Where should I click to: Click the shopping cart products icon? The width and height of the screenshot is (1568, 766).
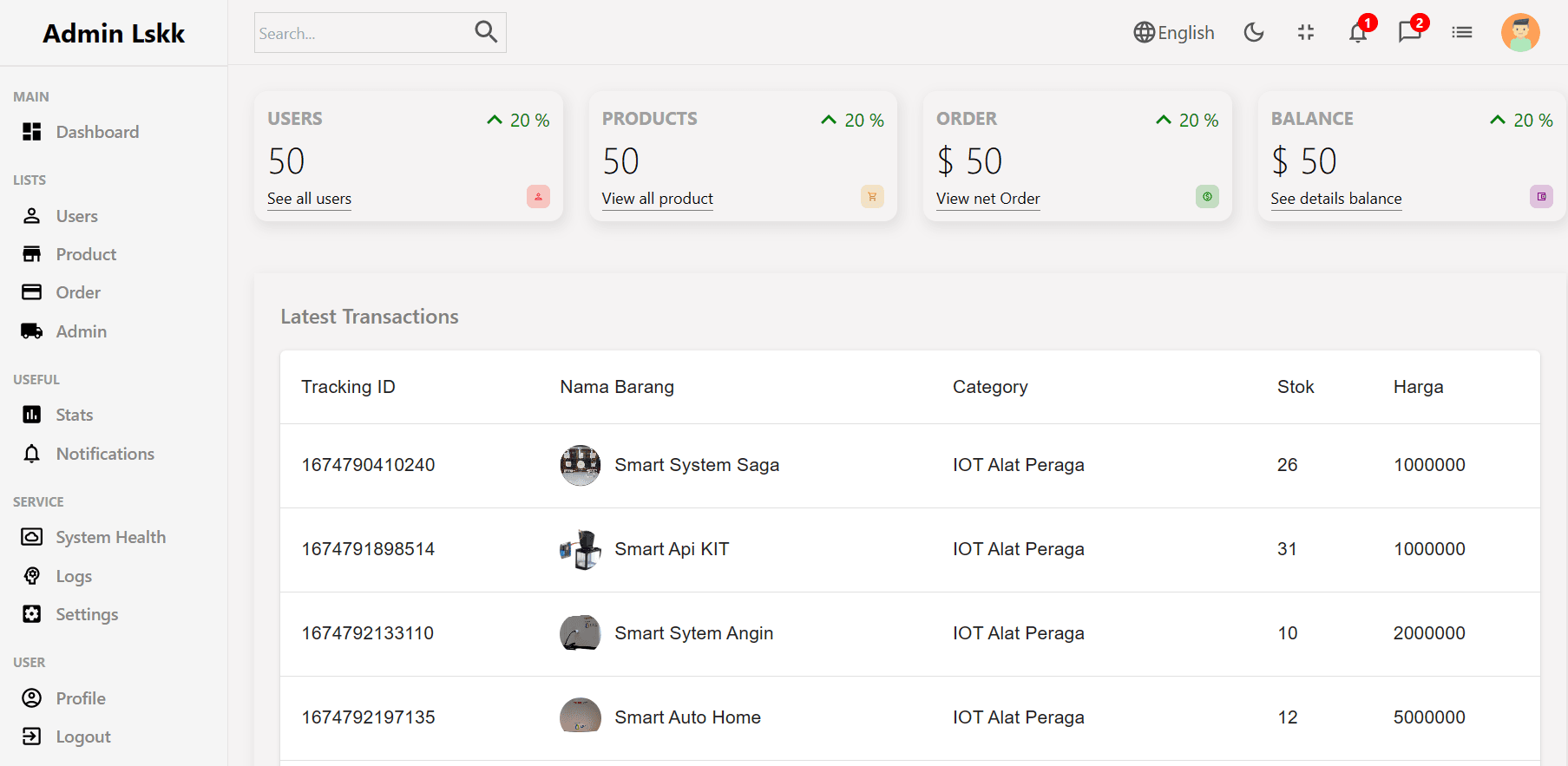(x=872, y=197)
